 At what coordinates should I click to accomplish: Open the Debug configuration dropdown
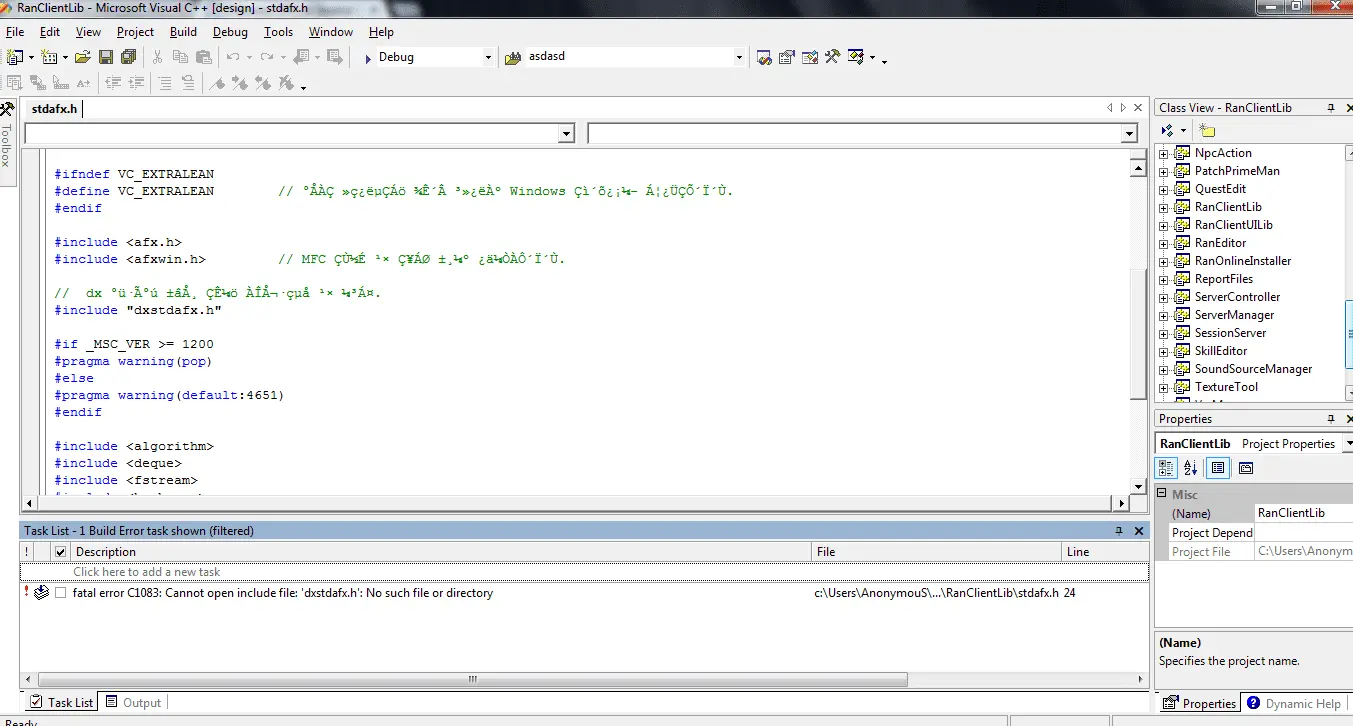click(x=488, y=57)
